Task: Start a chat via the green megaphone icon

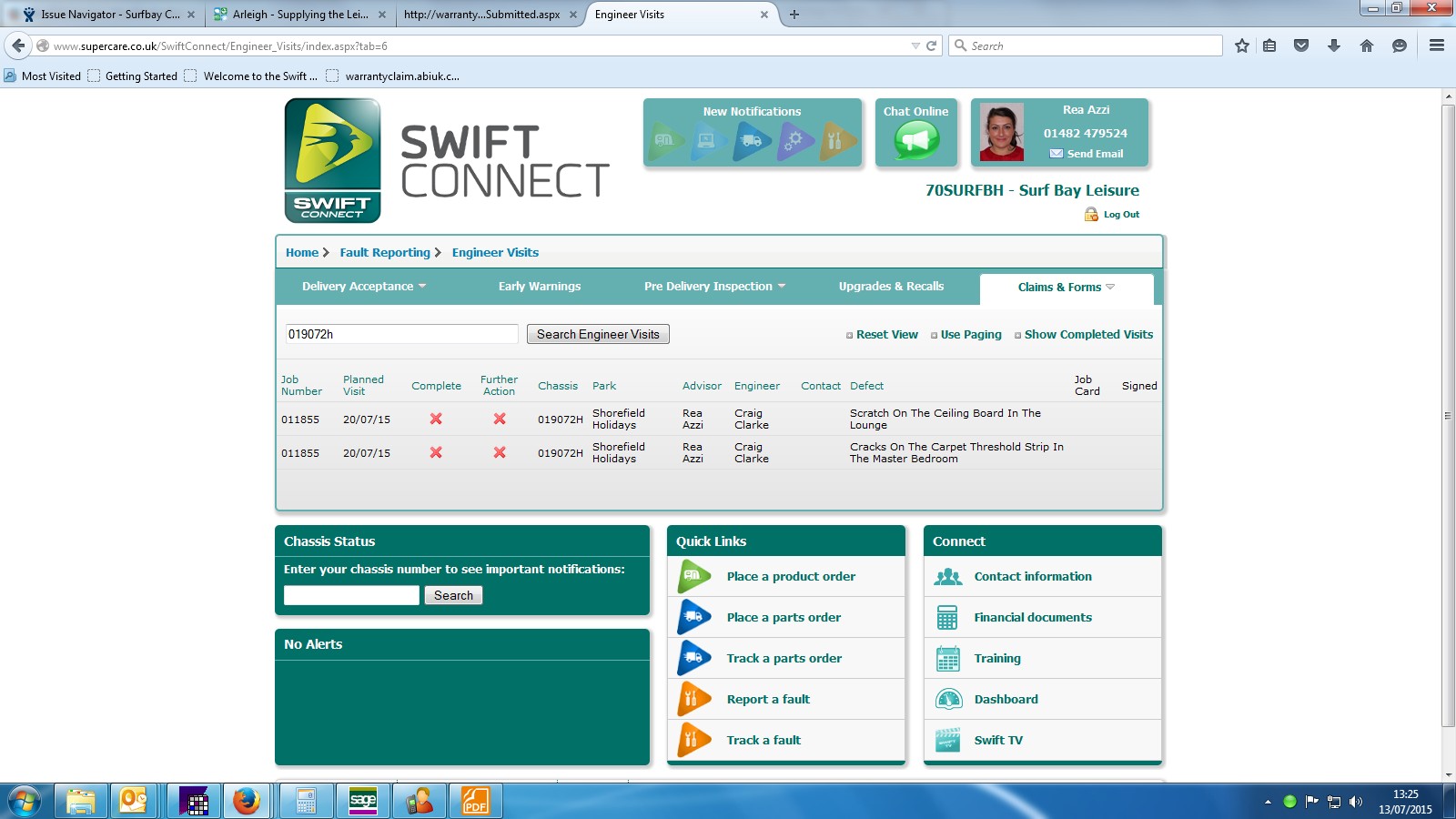Action: (x=915, y=140)
